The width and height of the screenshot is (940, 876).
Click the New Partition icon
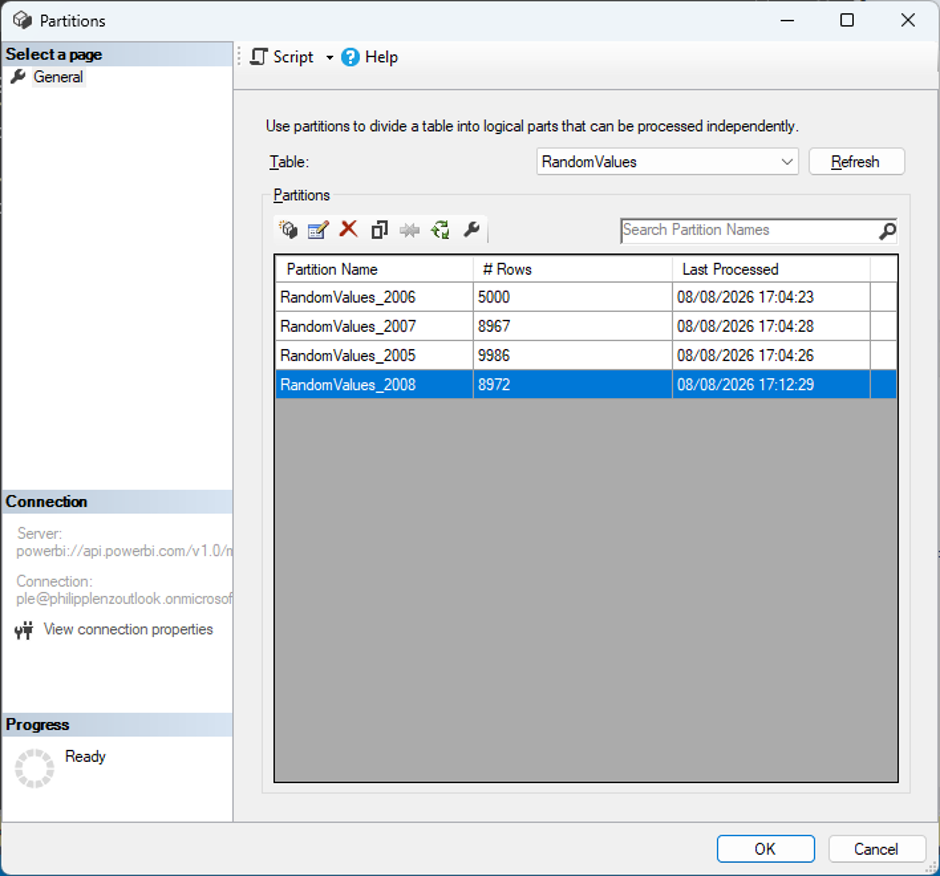click(288, 230)
